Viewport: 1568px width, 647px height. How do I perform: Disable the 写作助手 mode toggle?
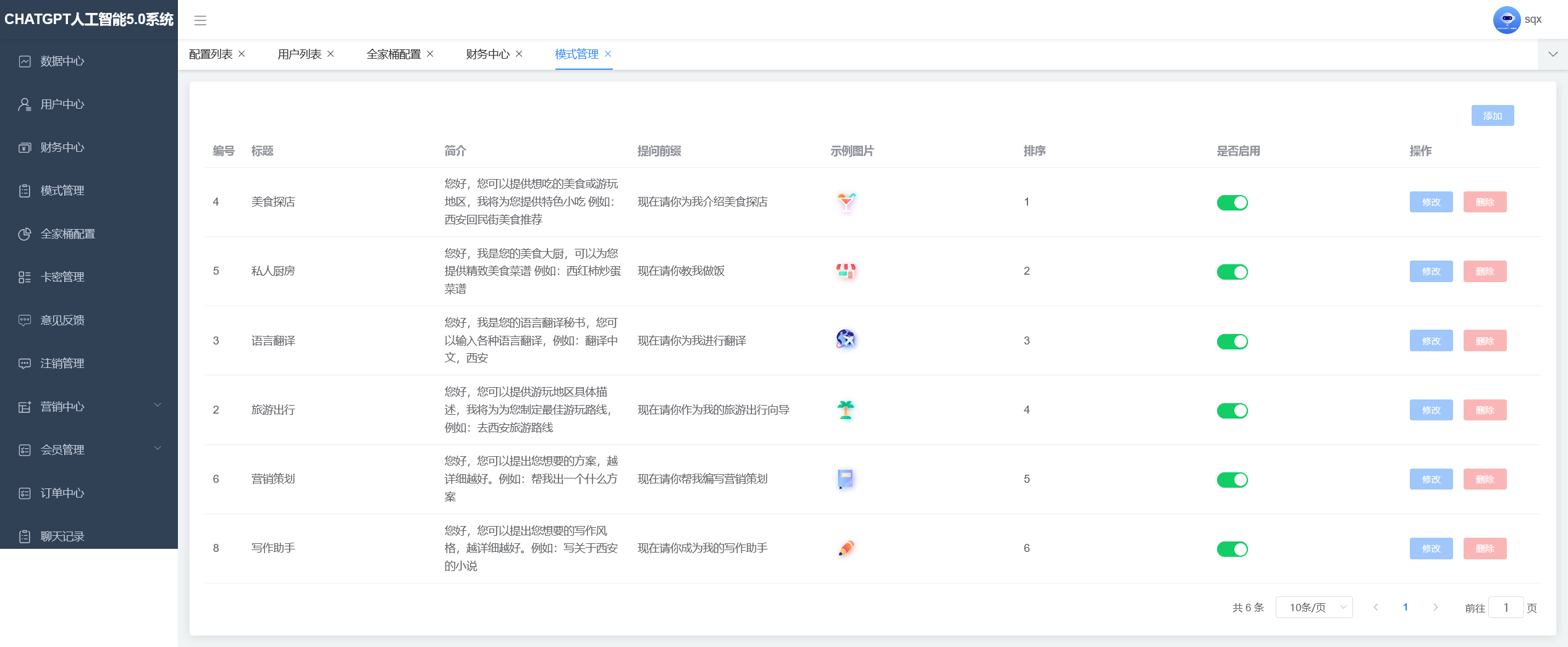coord(1233,549)
